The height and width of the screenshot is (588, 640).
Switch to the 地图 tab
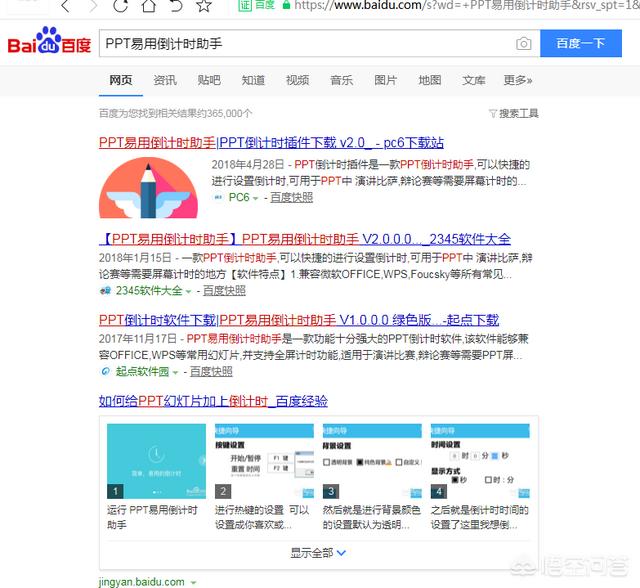pos(429,80)
